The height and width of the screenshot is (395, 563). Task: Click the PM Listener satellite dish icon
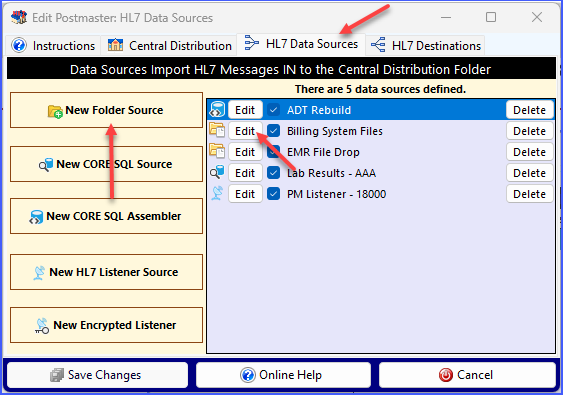(217, 193)
